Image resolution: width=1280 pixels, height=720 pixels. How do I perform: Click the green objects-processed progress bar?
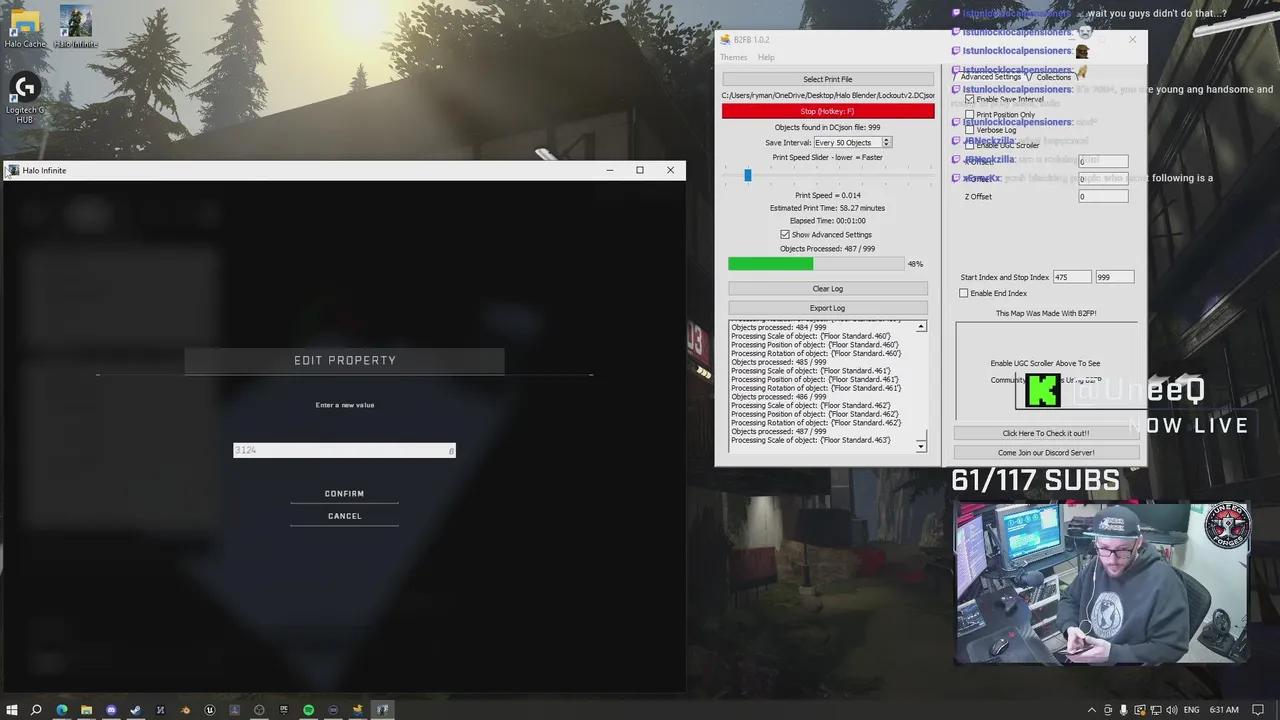point(814,264)
